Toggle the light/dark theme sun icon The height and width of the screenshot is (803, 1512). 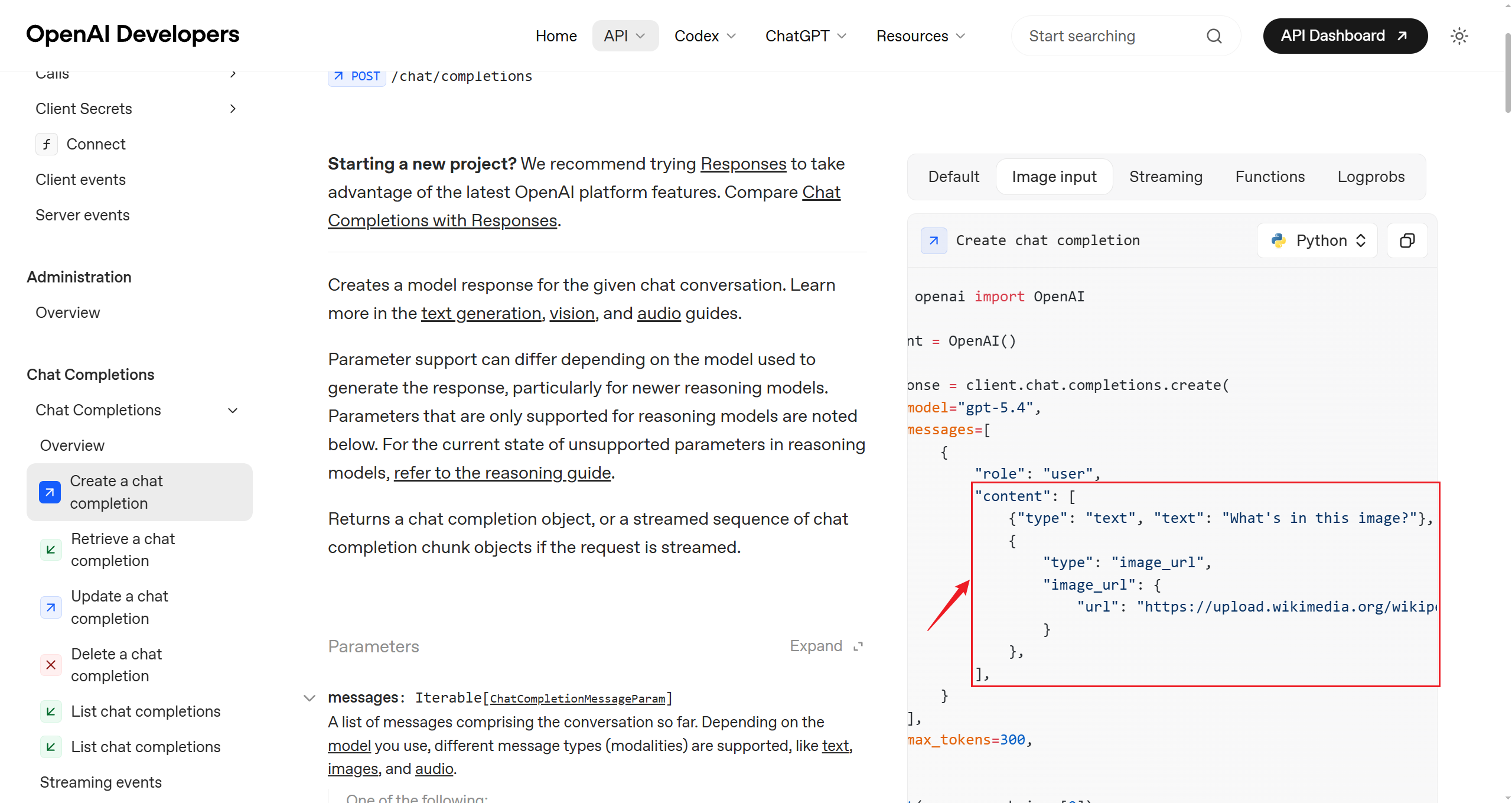tap(1459, 36)
